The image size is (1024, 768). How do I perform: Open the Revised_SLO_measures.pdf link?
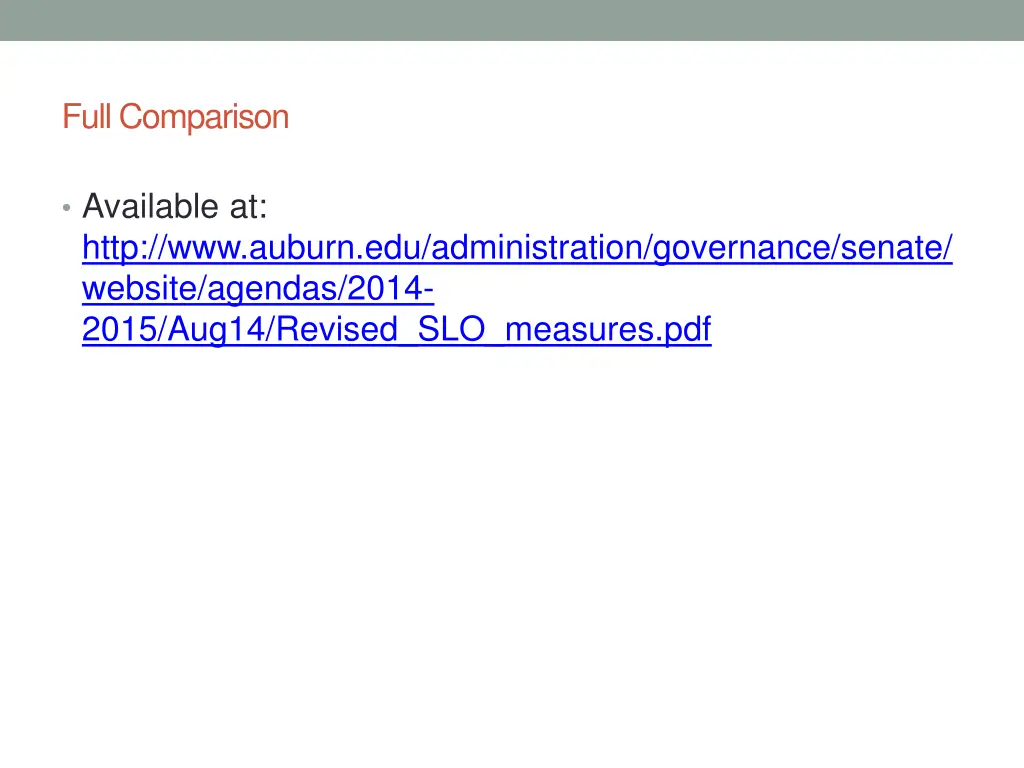point(396,329)
